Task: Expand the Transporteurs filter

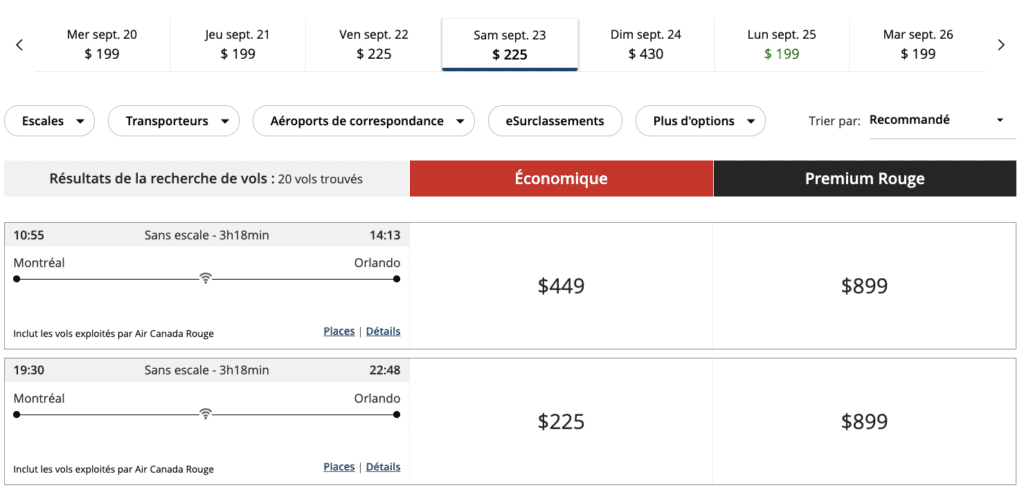Action: (174, 121)
